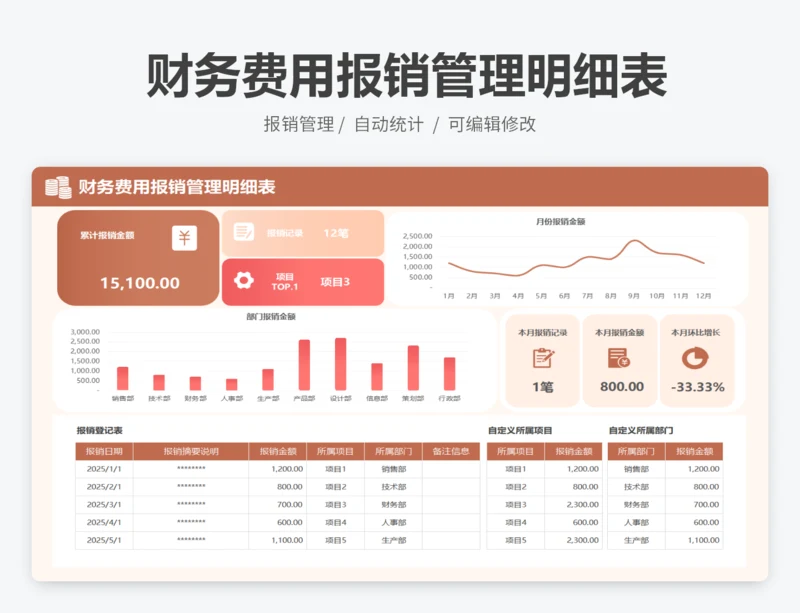Viewport: 800px width, 613px height.
Task: Select the -33.33% growth value
Action: click(x=697, y=387)
